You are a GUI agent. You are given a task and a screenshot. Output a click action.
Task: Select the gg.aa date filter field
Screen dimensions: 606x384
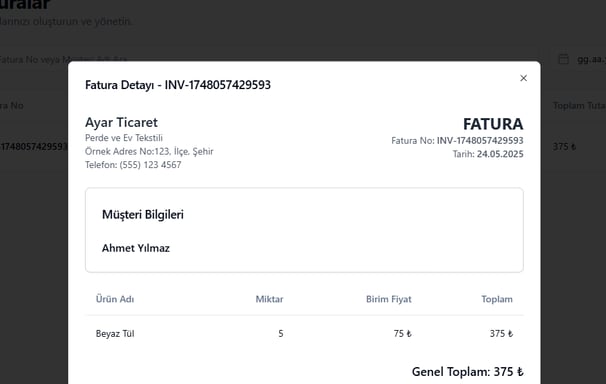coord(580,59)
